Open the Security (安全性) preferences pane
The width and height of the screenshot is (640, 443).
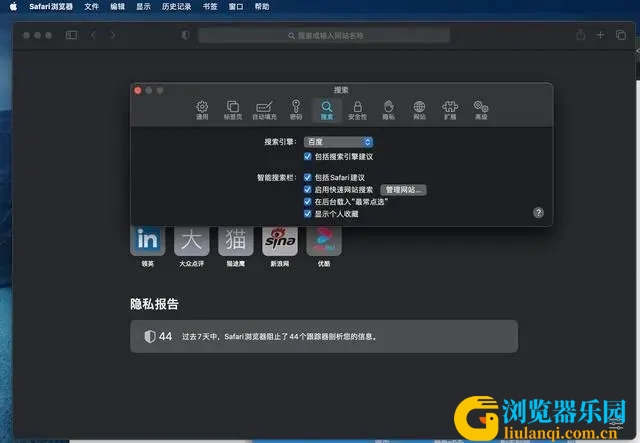357,110
